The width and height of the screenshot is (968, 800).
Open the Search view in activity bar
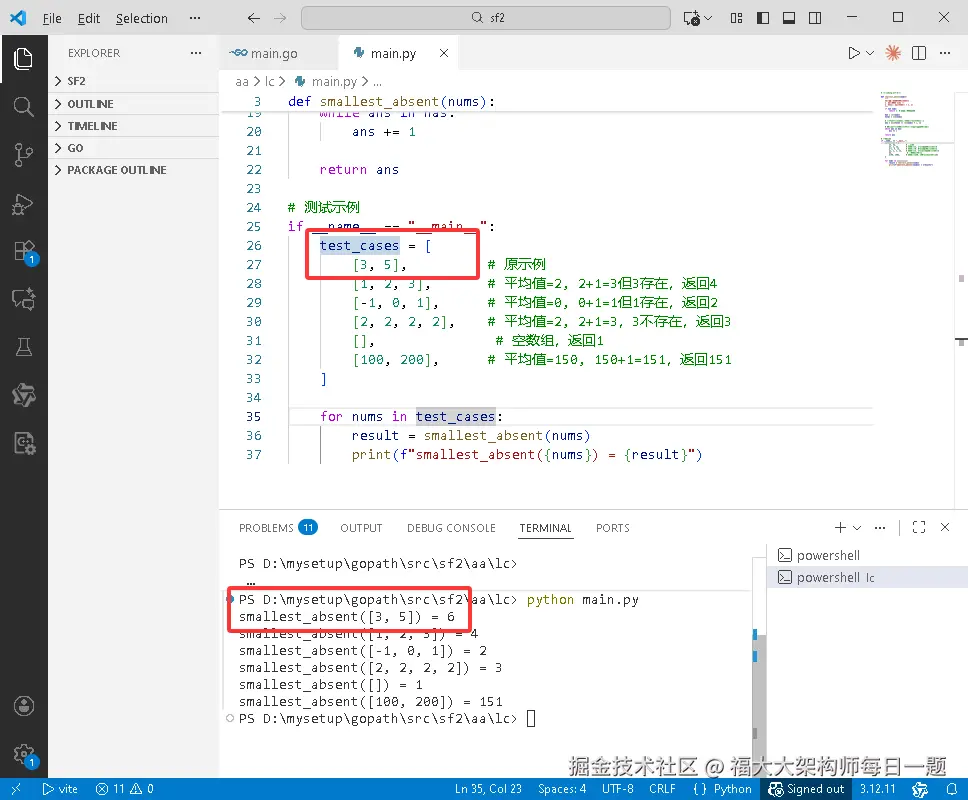point(23,107)
